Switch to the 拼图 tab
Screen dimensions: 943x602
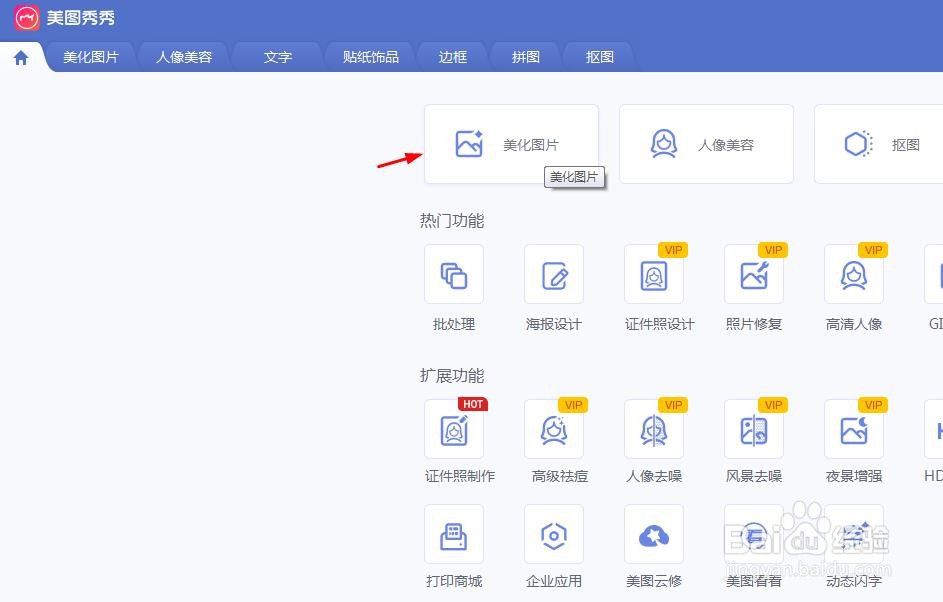coord(526,57)
